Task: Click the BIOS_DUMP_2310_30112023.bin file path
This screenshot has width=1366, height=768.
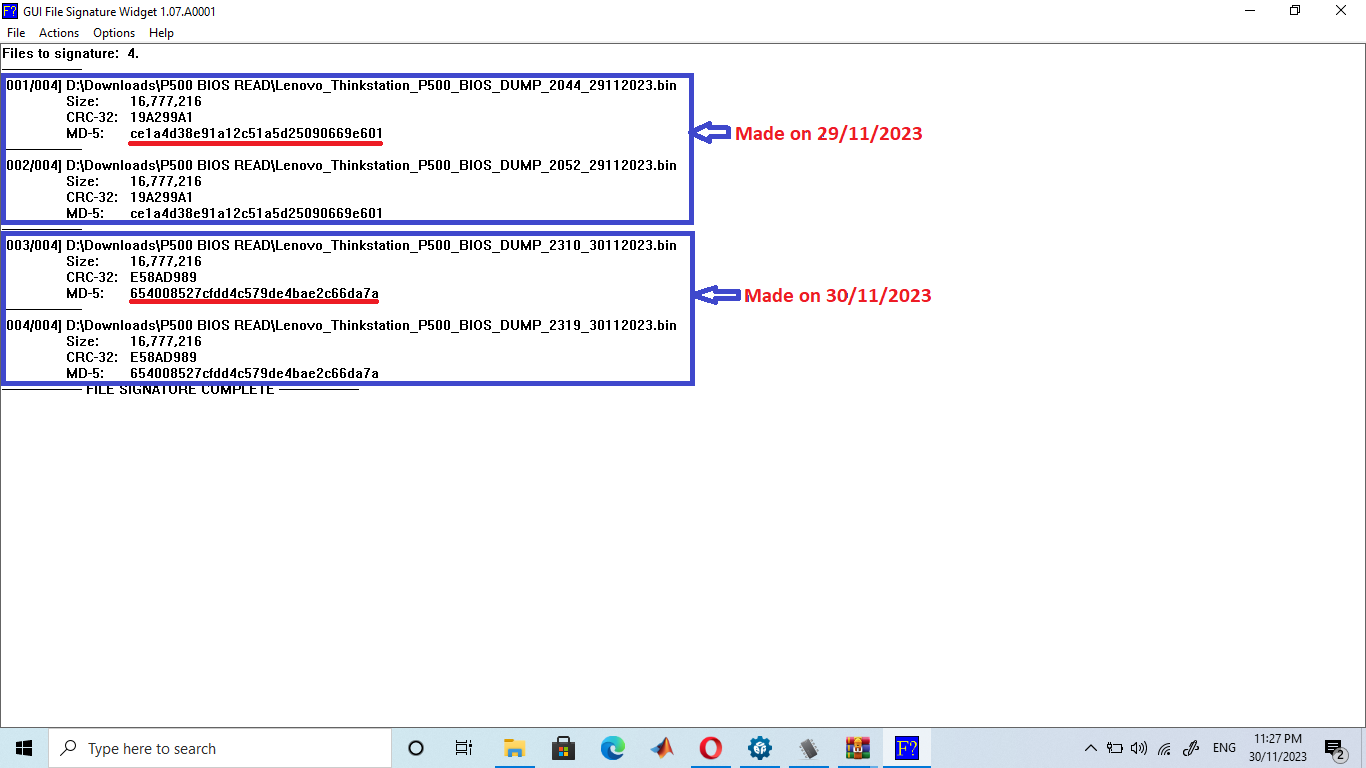Action: (371, 245)
